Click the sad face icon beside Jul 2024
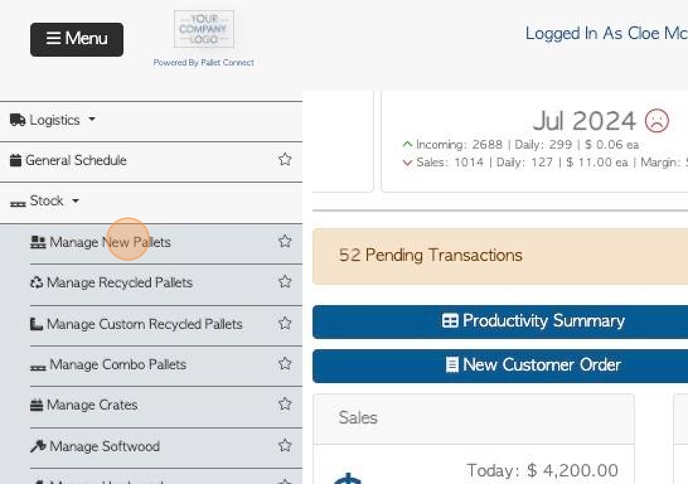Viewport: 688px width, 484px height. [656, 120]
